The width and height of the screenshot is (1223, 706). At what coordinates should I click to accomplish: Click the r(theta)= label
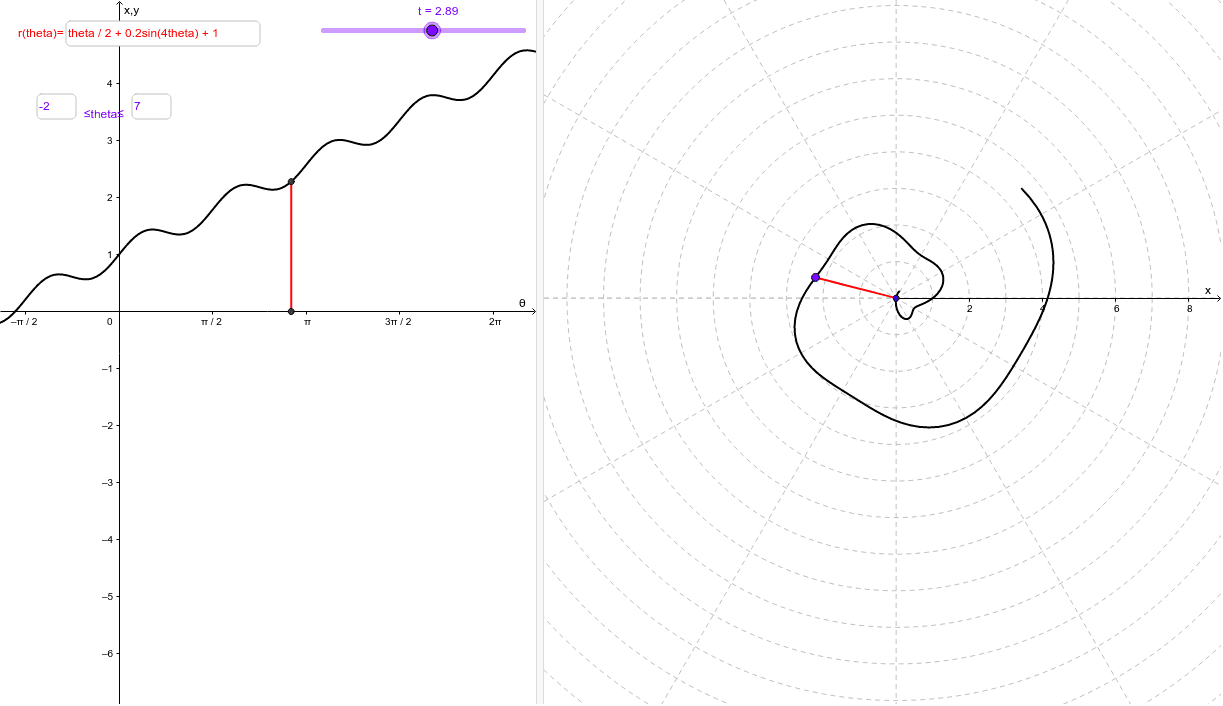[x=41, y=33]
